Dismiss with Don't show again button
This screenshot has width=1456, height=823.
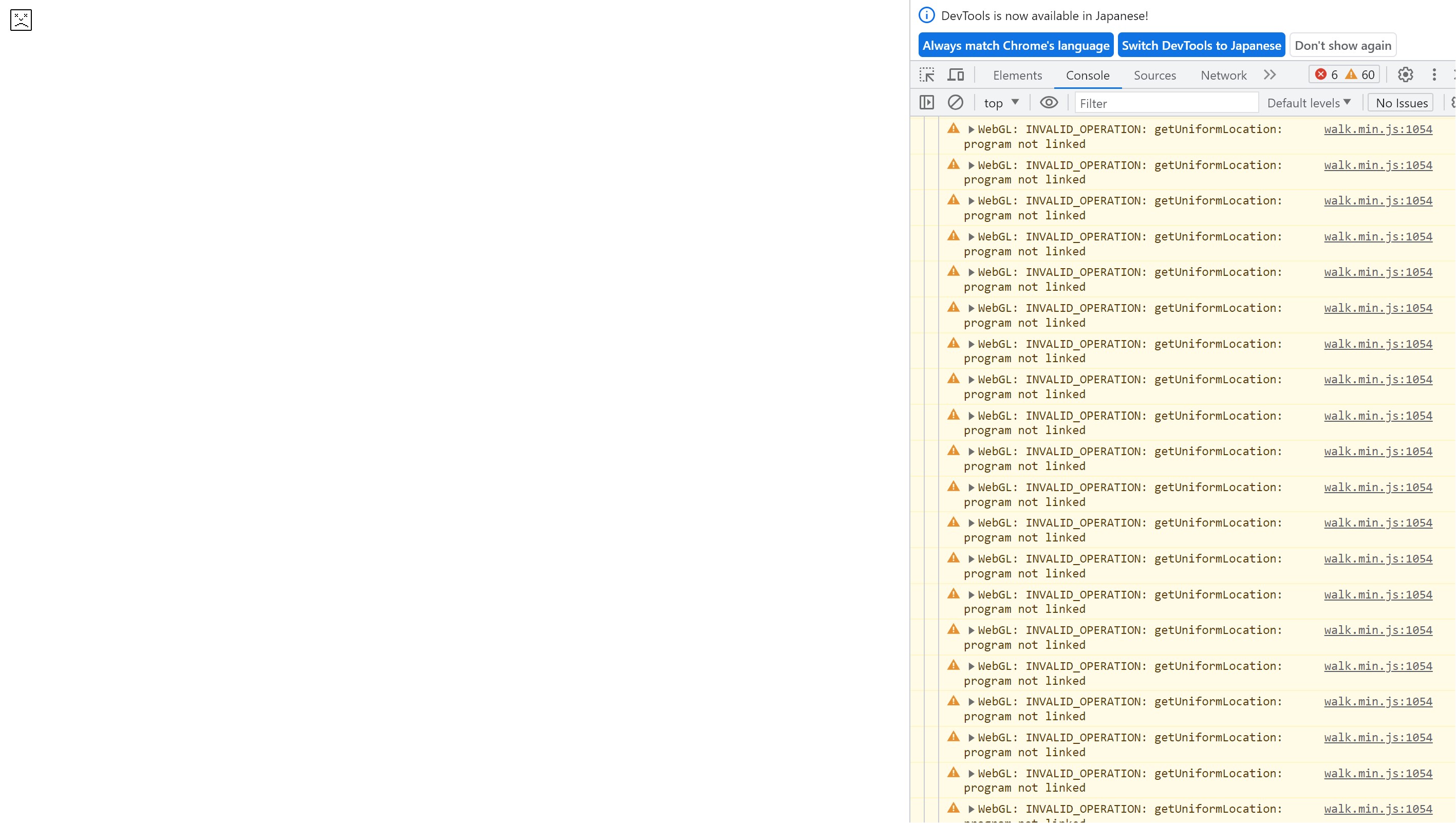click(1342, 45)
